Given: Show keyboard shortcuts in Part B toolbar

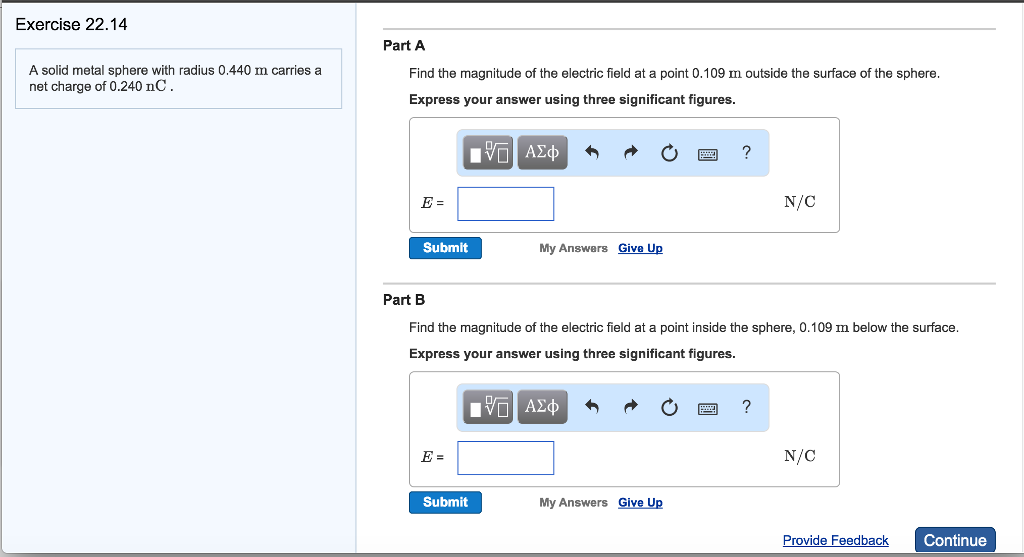Looking at the screenshot, I should click(708, 408).
